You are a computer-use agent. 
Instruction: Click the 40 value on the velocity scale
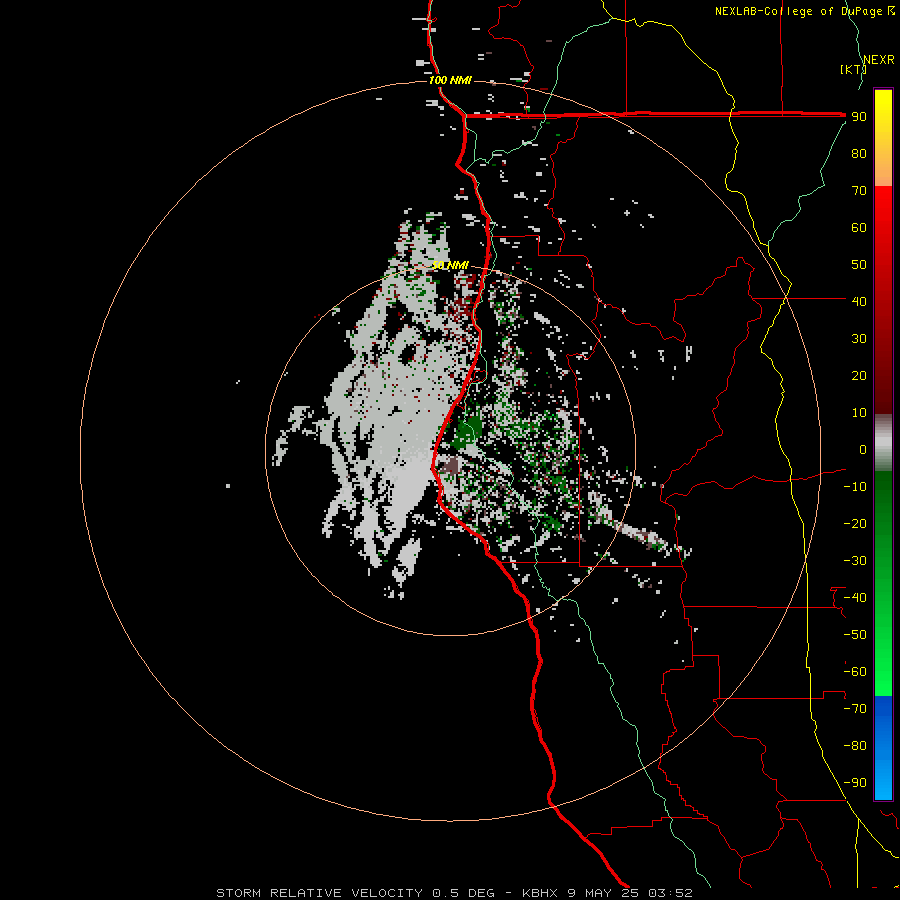pyautogui.click(x=859, y=302)
